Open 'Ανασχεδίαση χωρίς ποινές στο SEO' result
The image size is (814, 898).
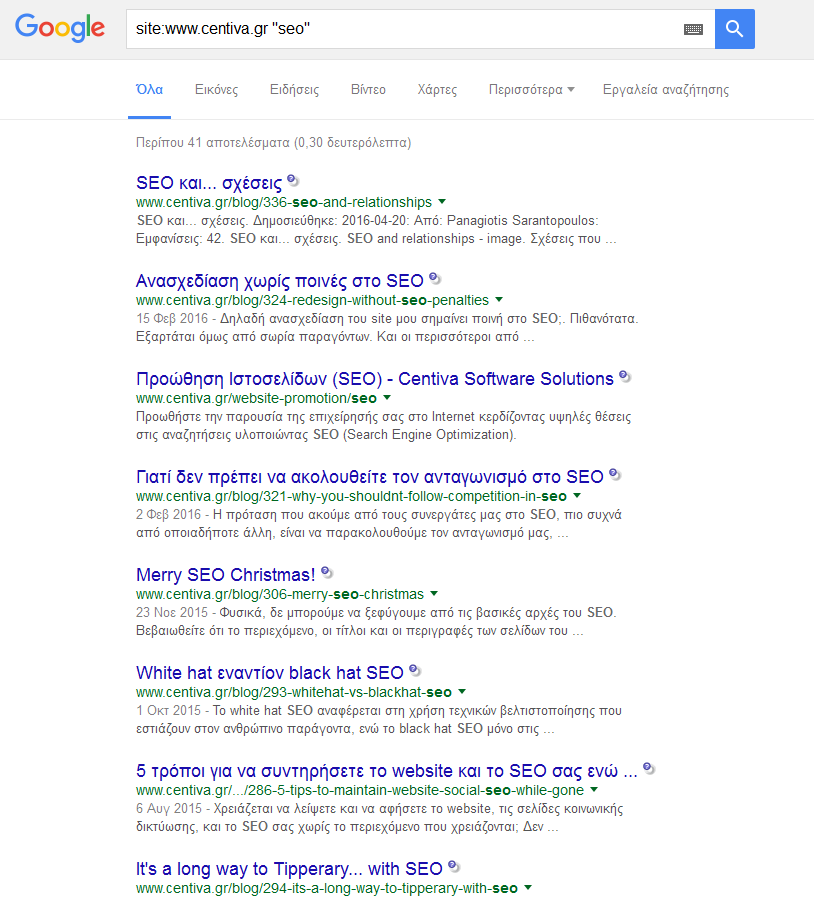[280, 281]
